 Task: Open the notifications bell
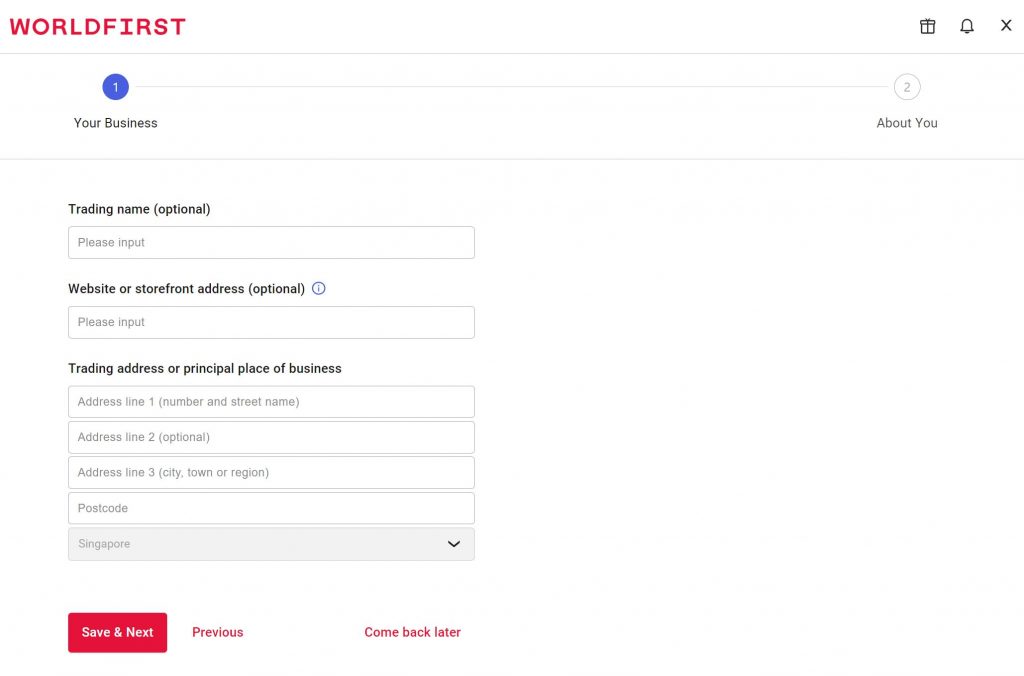tap(967, 26)
